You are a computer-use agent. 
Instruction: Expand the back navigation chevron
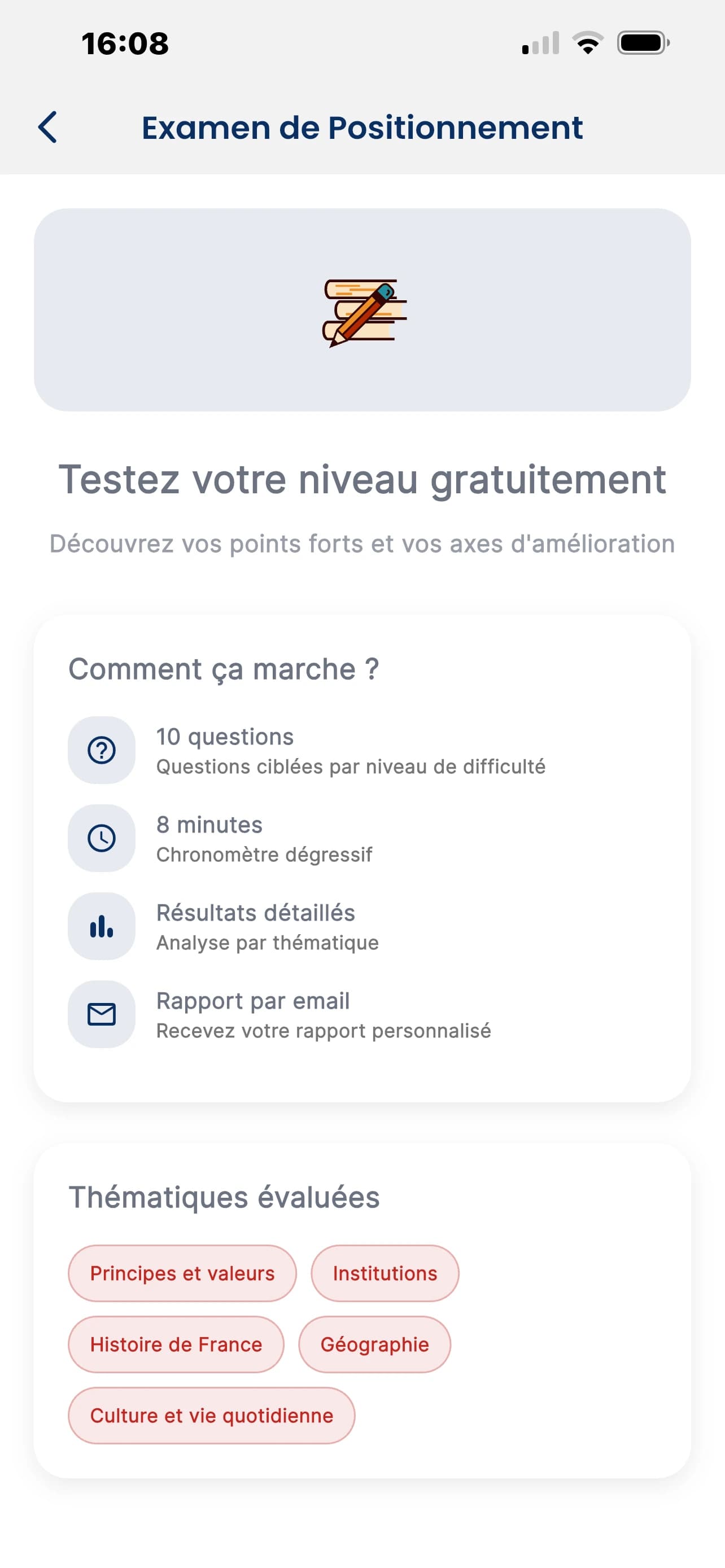click(48, 128)
